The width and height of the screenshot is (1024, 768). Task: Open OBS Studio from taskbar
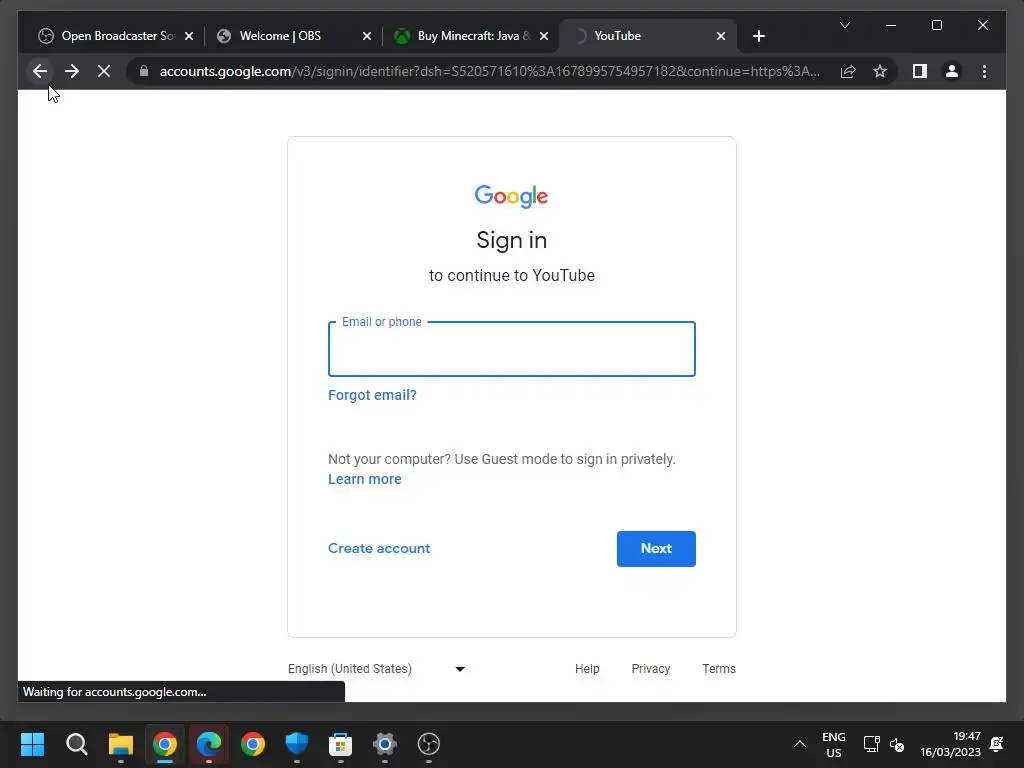[428, 744]
